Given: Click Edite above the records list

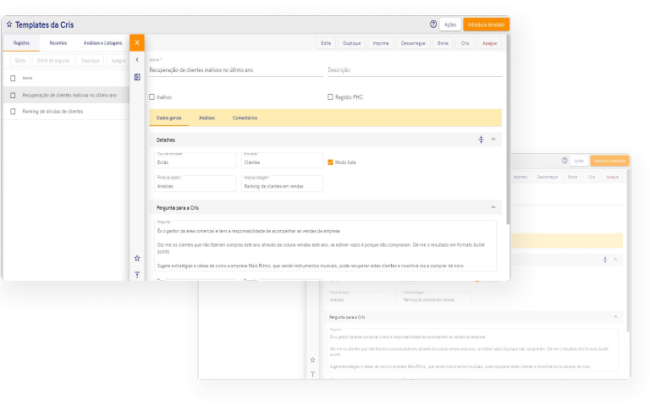Looking at the screenshot, I should click(x=20, y=60).
